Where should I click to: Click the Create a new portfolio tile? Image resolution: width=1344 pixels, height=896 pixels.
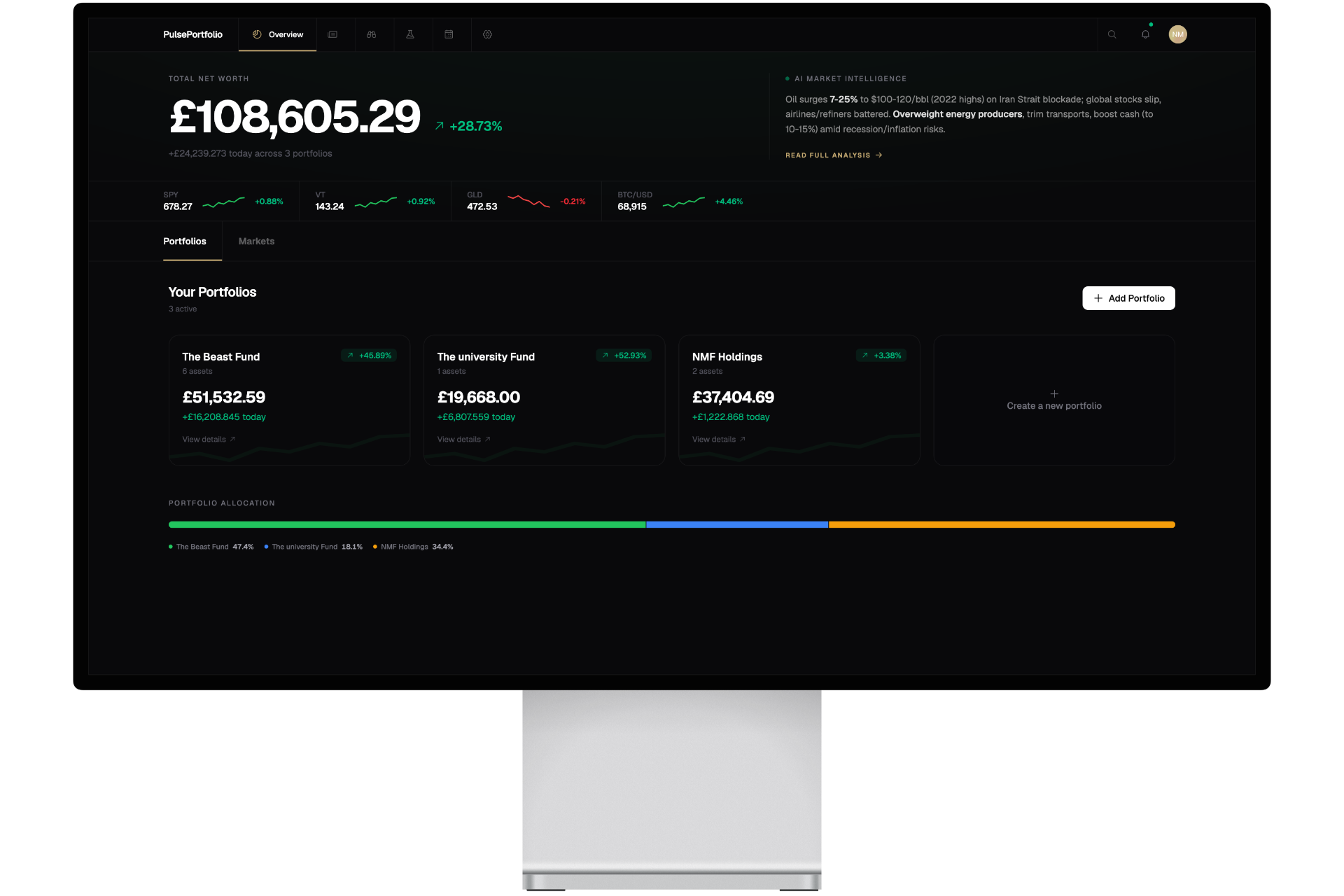click(1053, 400)
